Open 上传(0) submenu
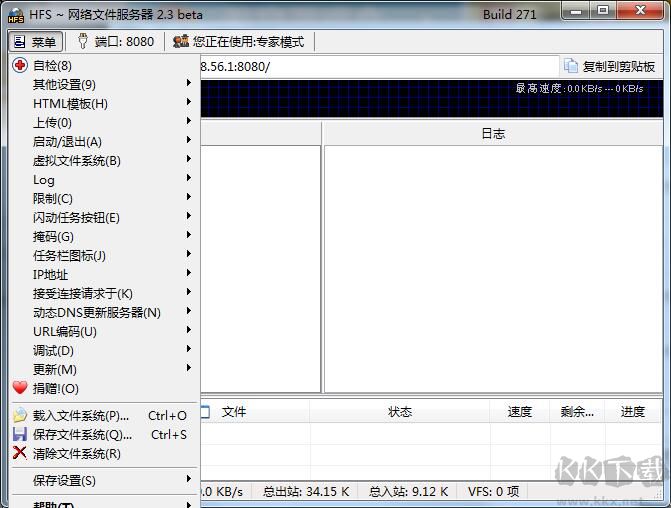This screenshot has width=671, height=508. tap(104, 122)
